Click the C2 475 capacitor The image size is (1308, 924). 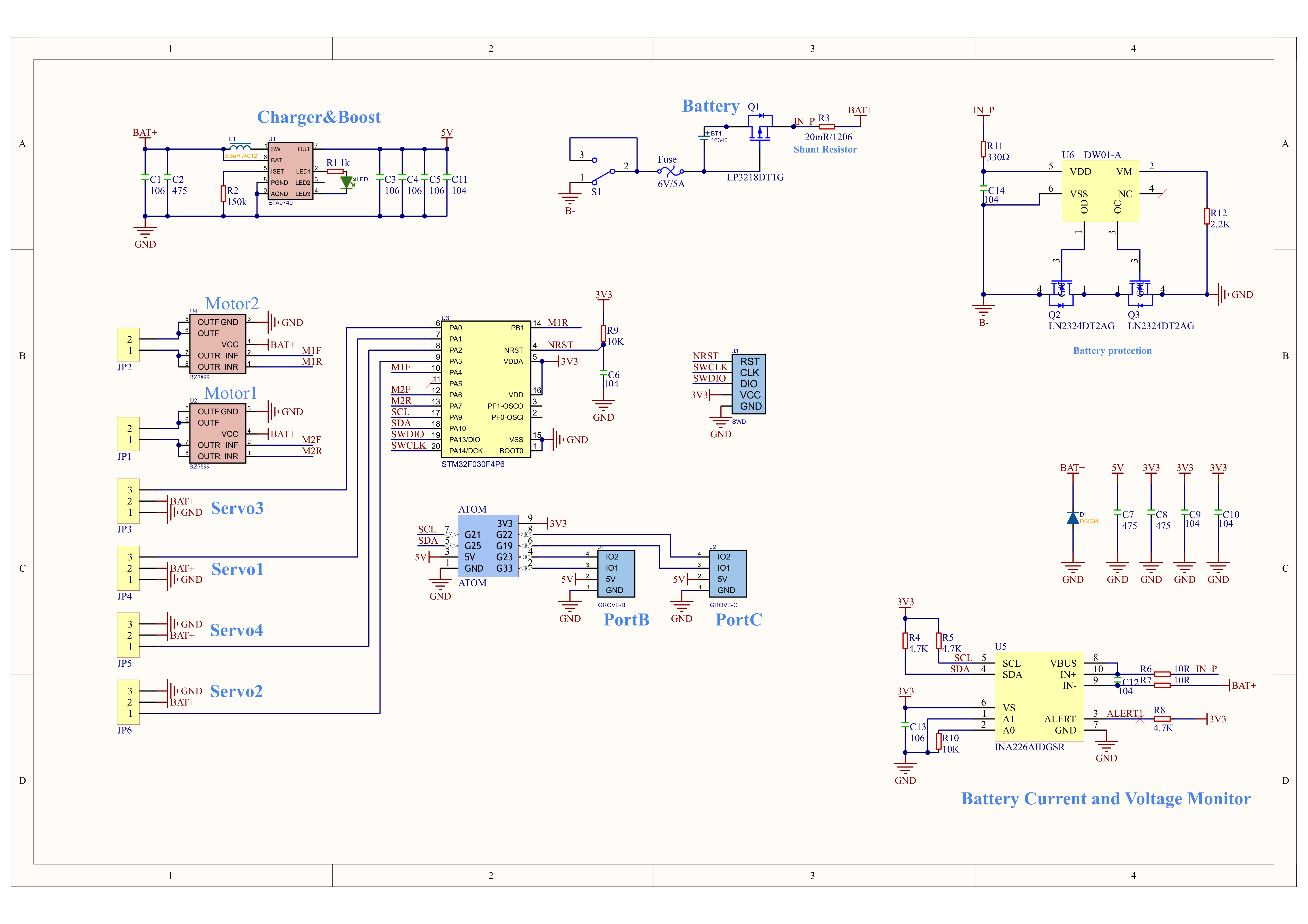(168, 177)
